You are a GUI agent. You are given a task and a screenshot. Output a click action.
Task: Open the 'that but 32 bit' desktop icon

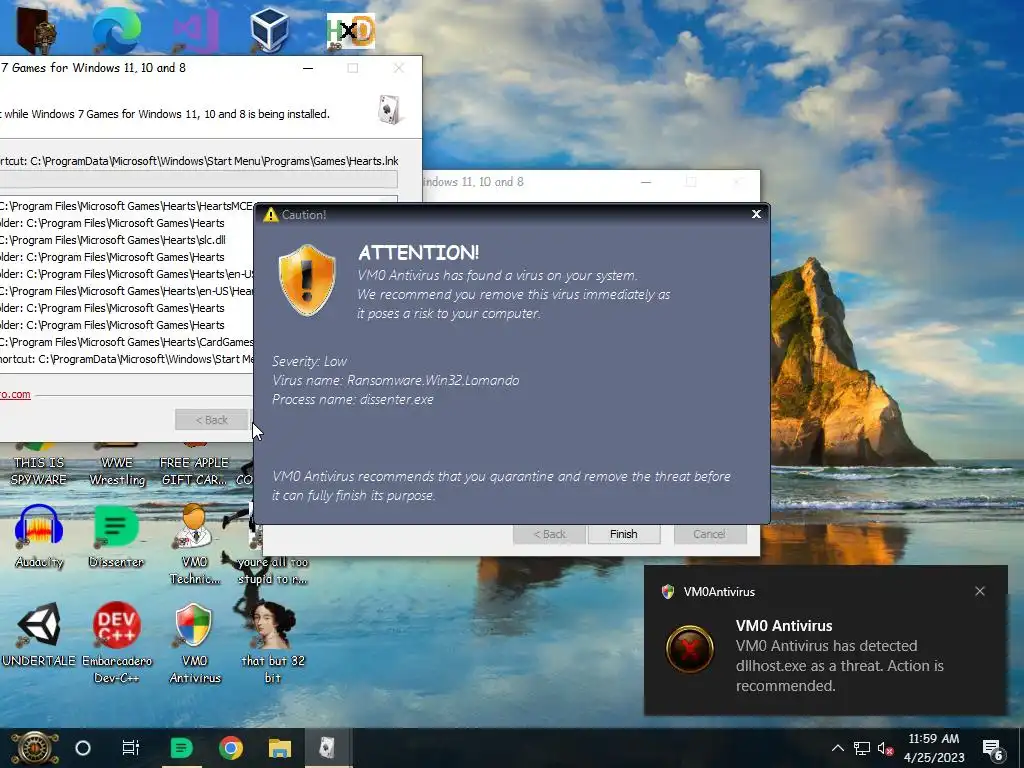[x=272, y=641]
